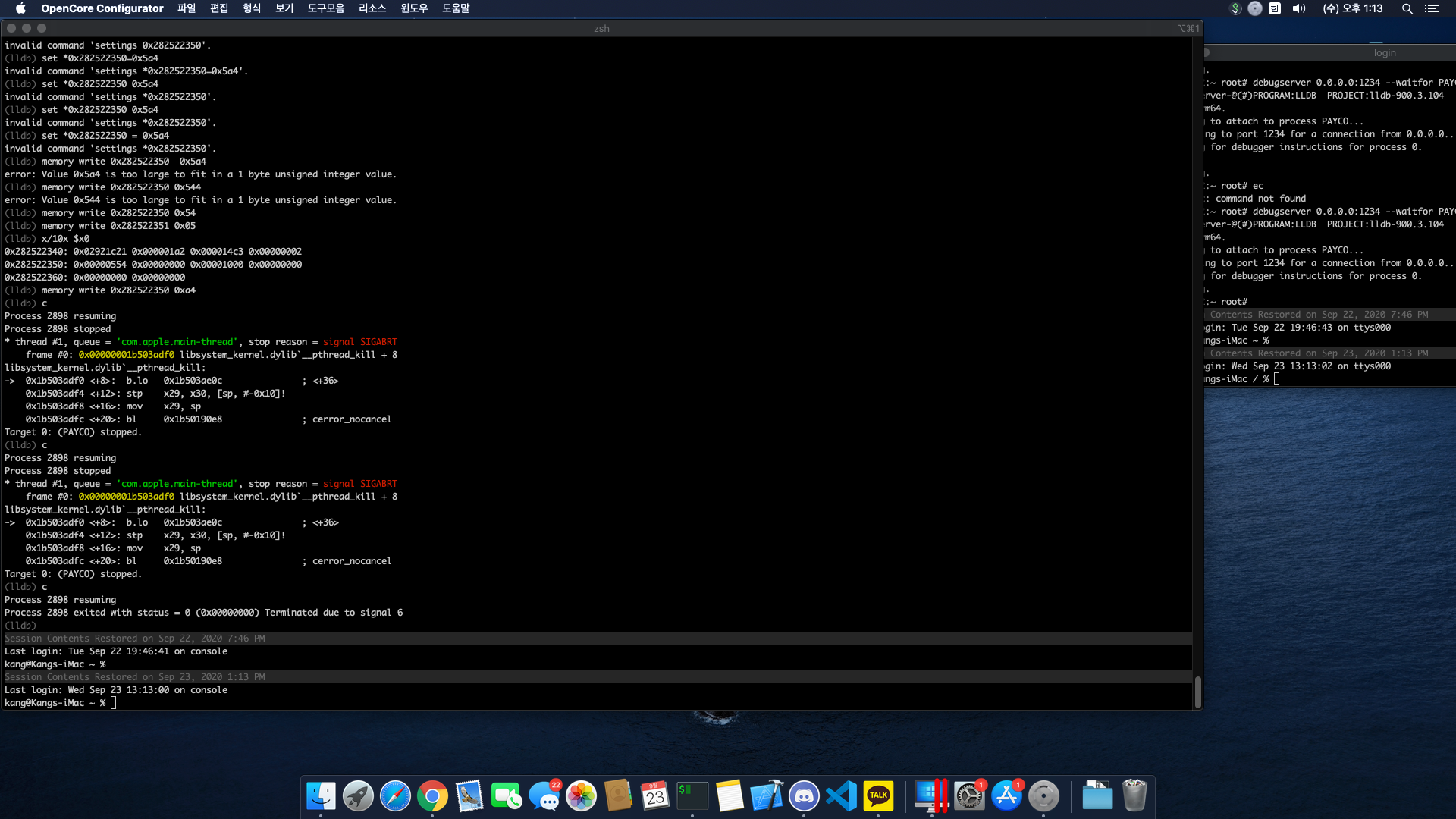Open Xcode from the dock
This screenshot has width=1456, height=819.
(767, 795)
